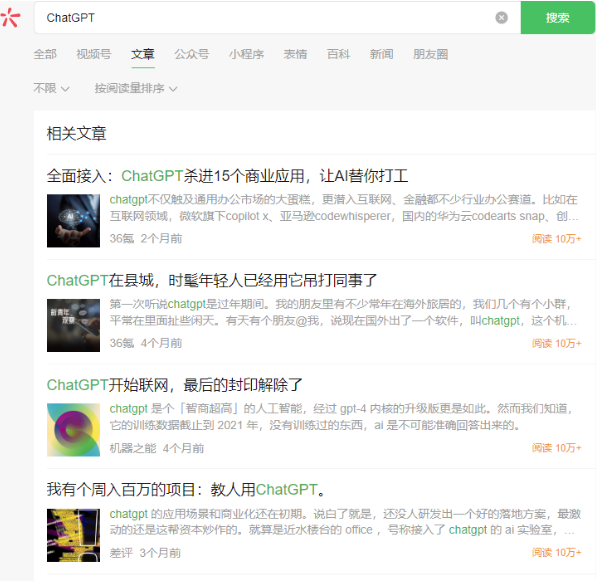Click 阅读 10万+ on ChatGPT在县城 article
Viewport: 596px width, 581px height.
(x=556, y=344)
